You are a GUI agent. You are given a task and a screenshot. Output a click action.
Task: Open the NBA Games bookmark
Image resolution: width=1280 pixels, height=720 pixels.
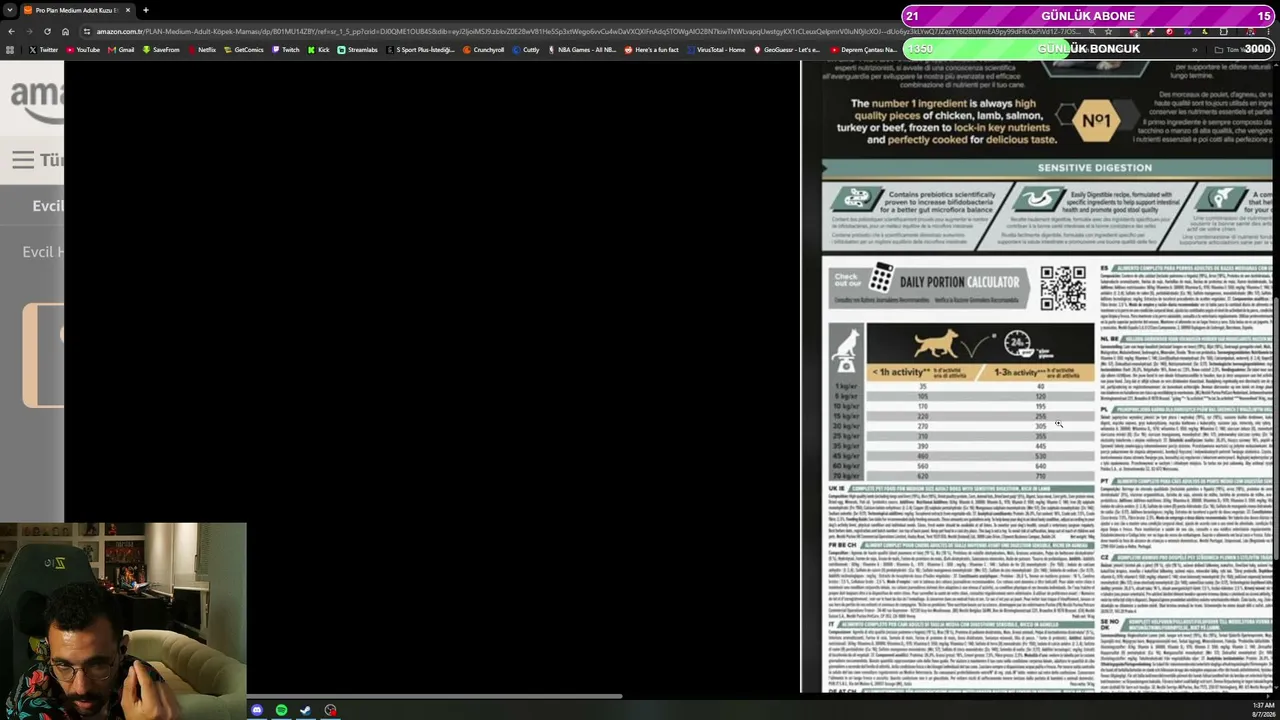tap(582, 49)
